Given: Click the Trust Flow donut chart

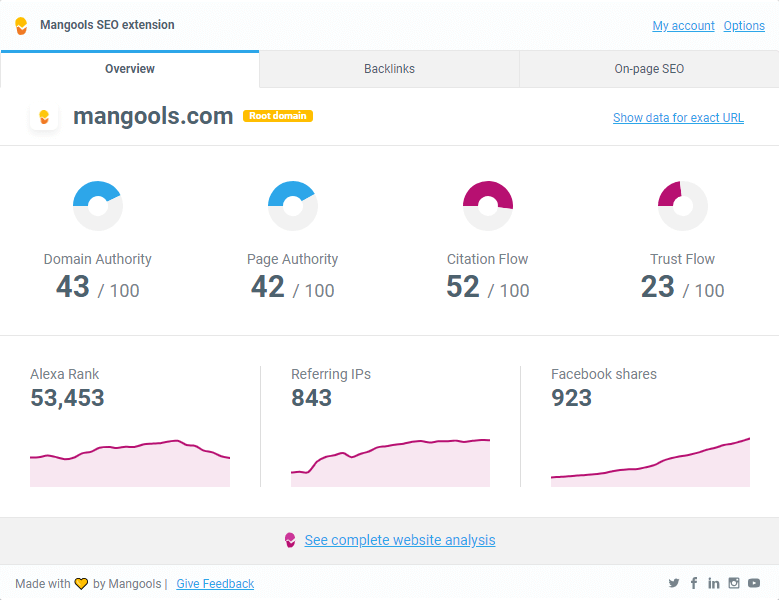Looking at the screenshot, I should [x=683, y=206].
